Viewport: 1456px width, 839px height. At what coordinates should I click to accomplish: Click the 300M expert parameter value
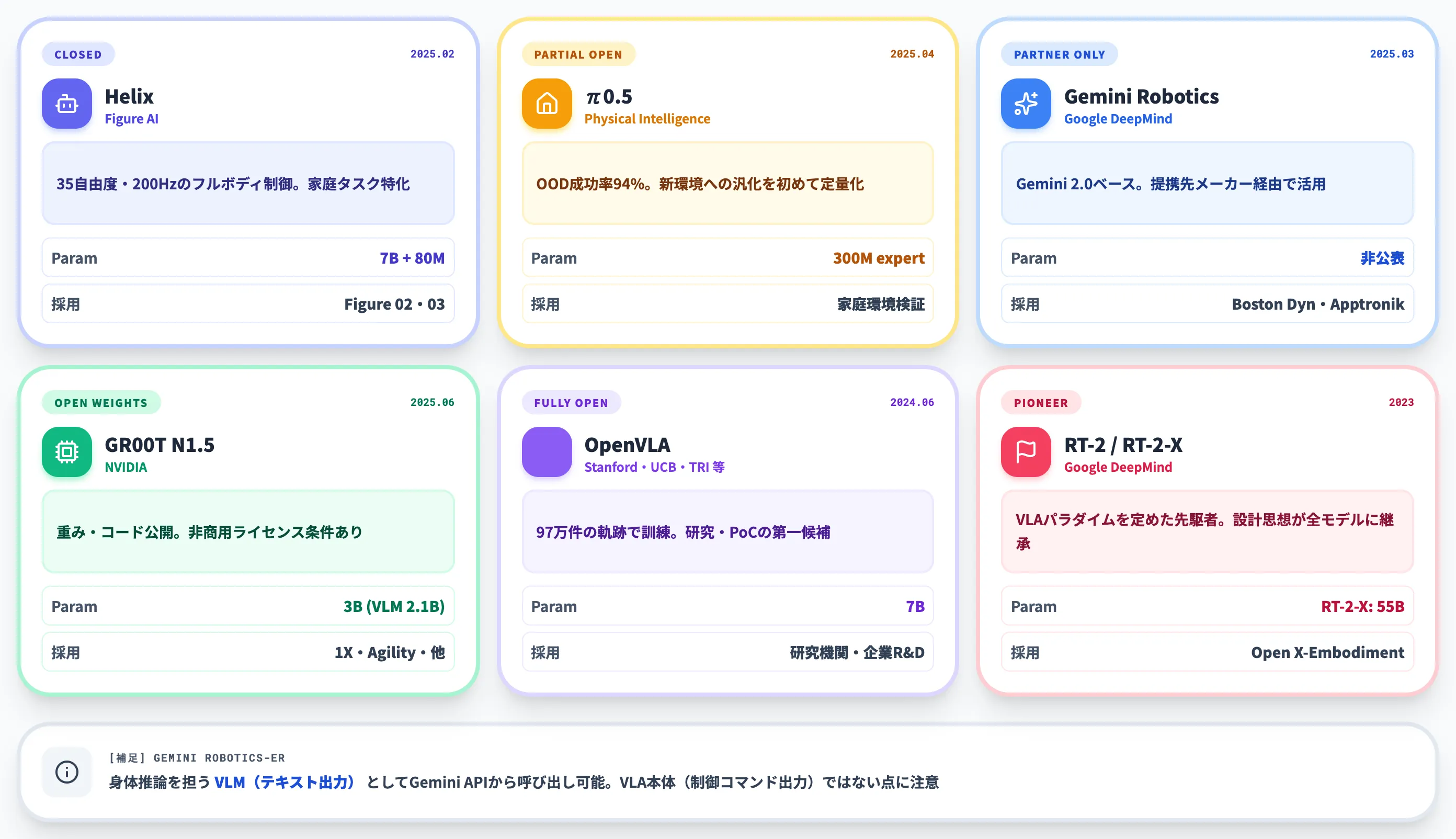point(879,258)
